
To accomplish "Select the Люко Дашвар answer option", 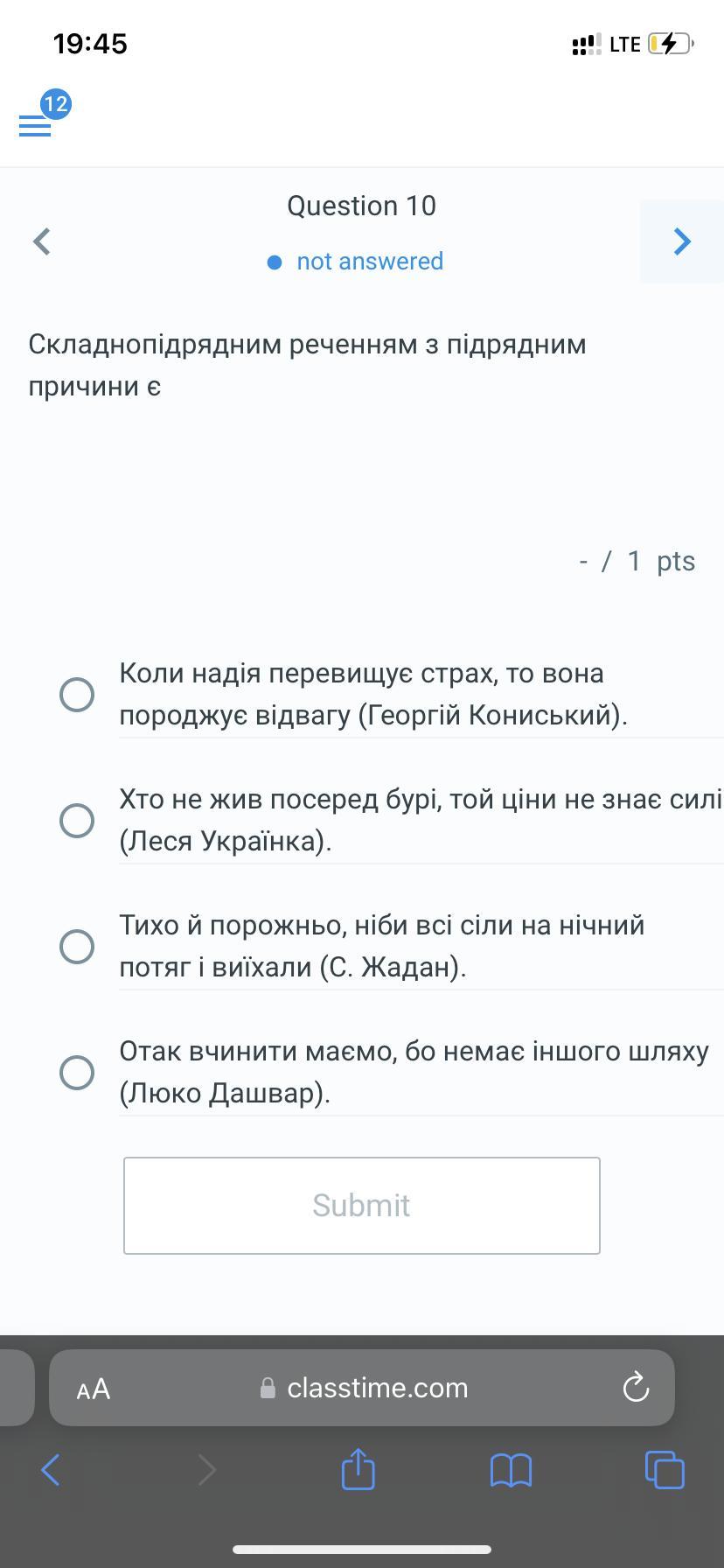I will (77, 1073).
